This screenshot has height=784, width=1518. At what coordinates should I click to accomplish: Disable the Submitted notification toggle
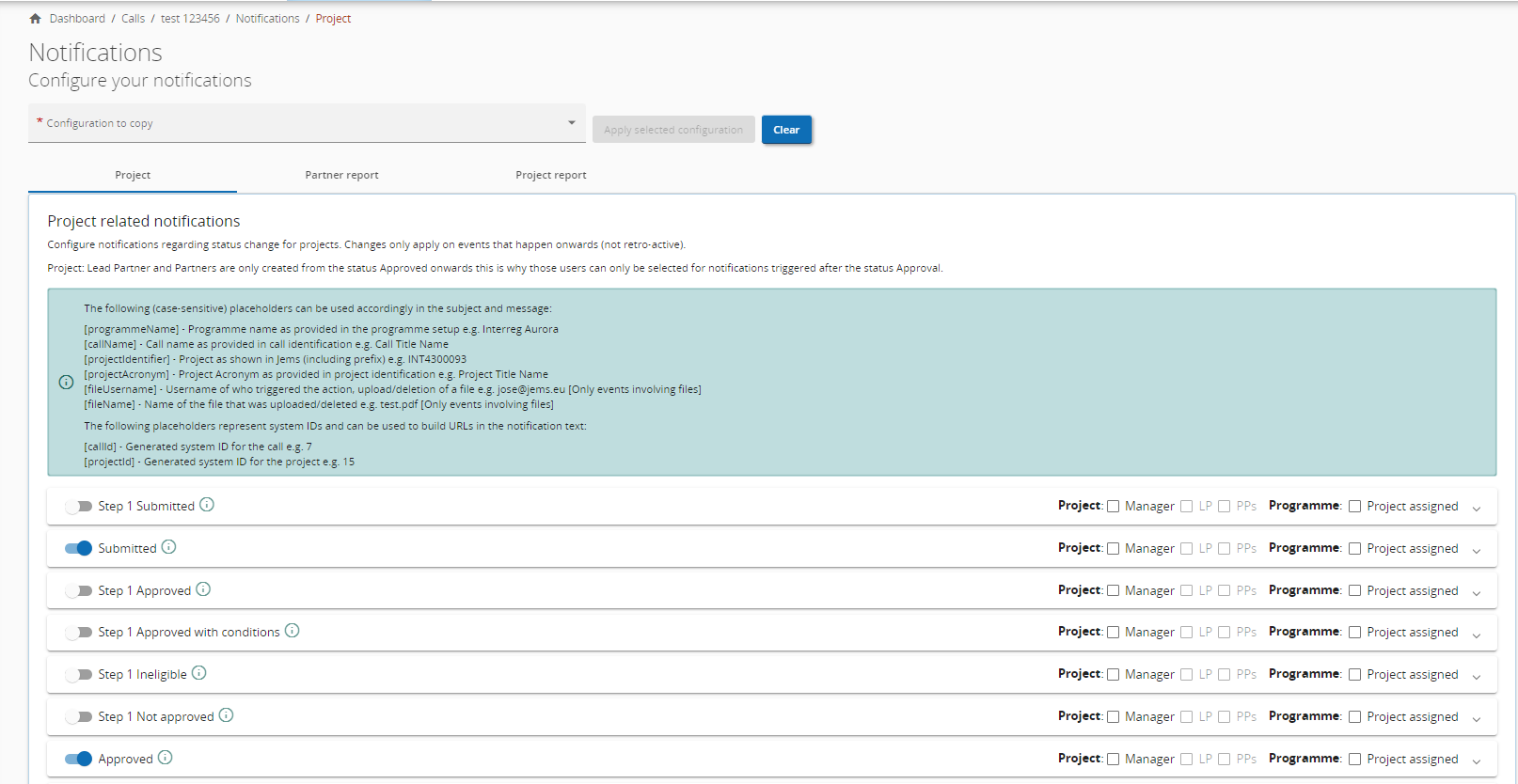point(79,548)
